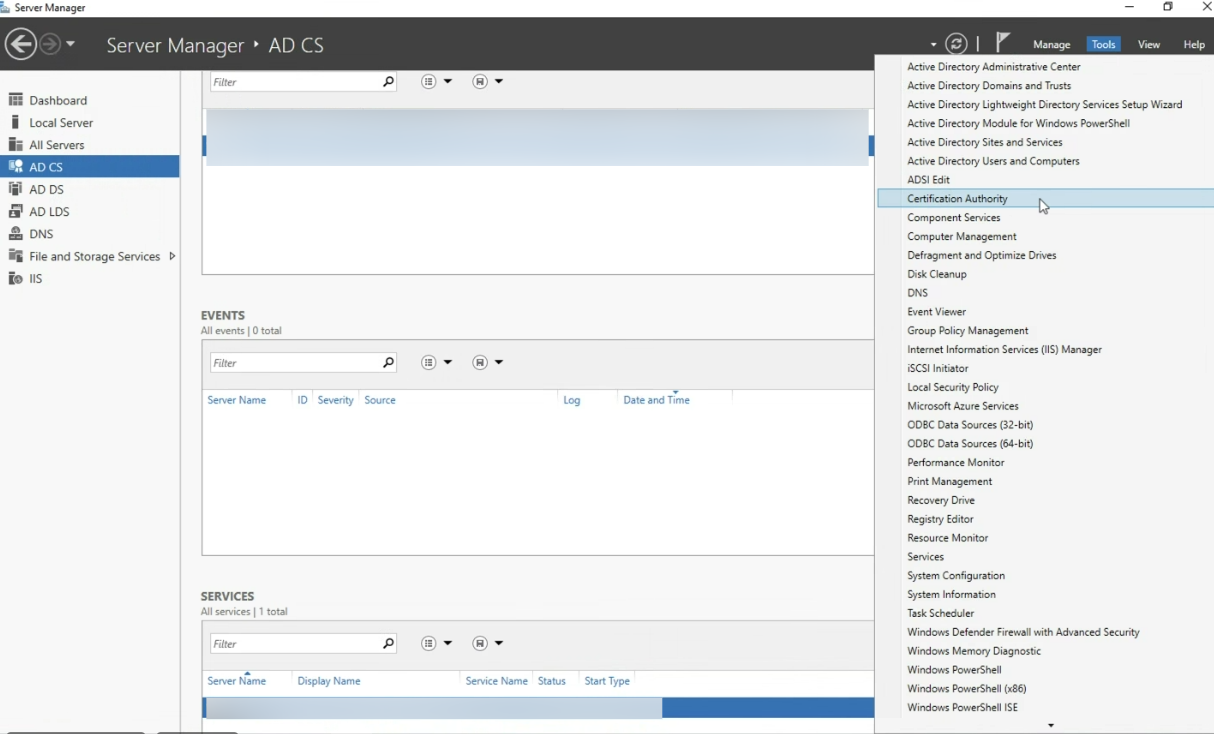The image size is (1214, 734).
Task: Click the search icon in Events filter
Action: 388,363
